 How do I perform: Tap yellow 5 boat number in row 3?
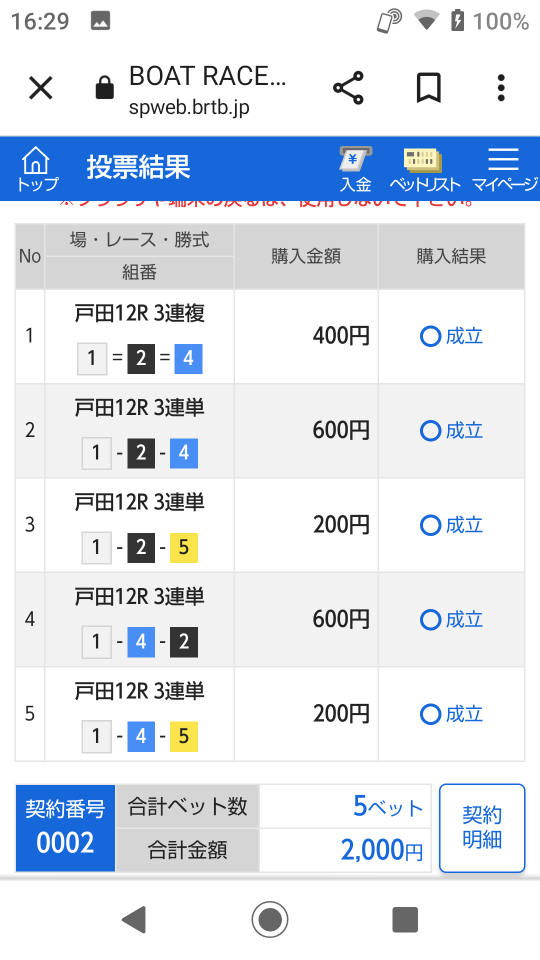coord(184,547)
